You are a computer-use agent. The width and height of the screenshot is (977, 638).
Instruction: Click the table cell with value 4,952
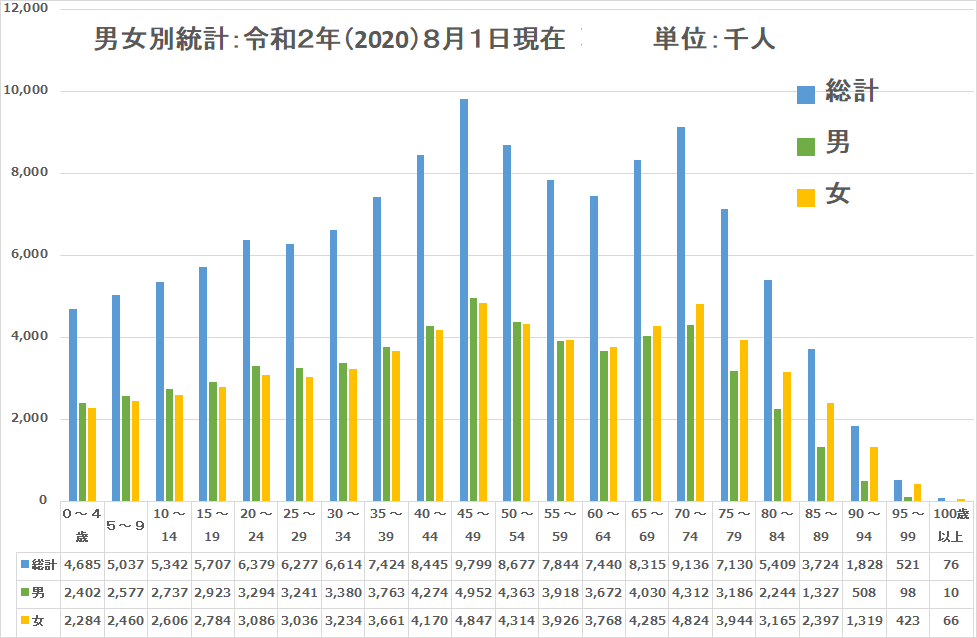[473, 593]
